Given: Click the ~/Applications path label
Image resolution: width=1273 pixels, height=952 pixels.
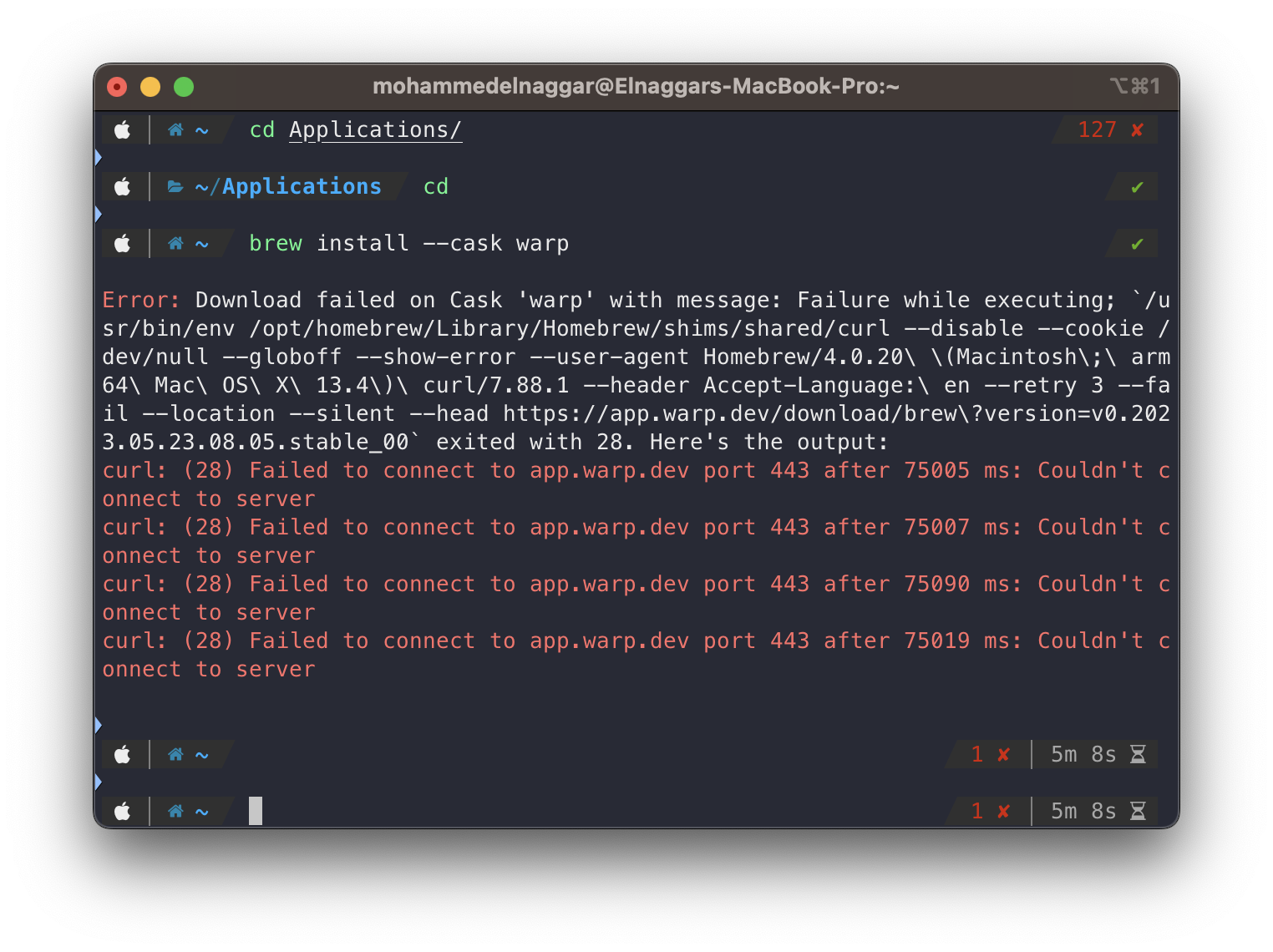Looking at the screenshot, I should click(x=288, y=186).
